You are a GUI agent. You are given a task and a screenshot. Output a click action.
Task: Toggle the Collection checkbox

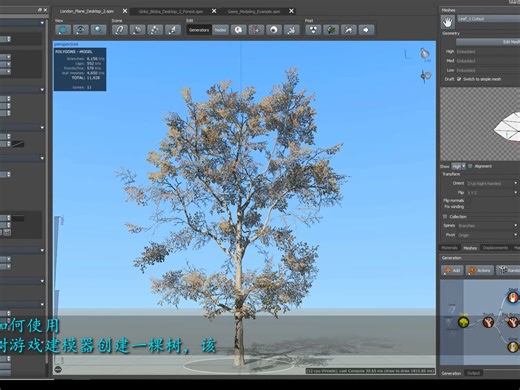[445, 217]
